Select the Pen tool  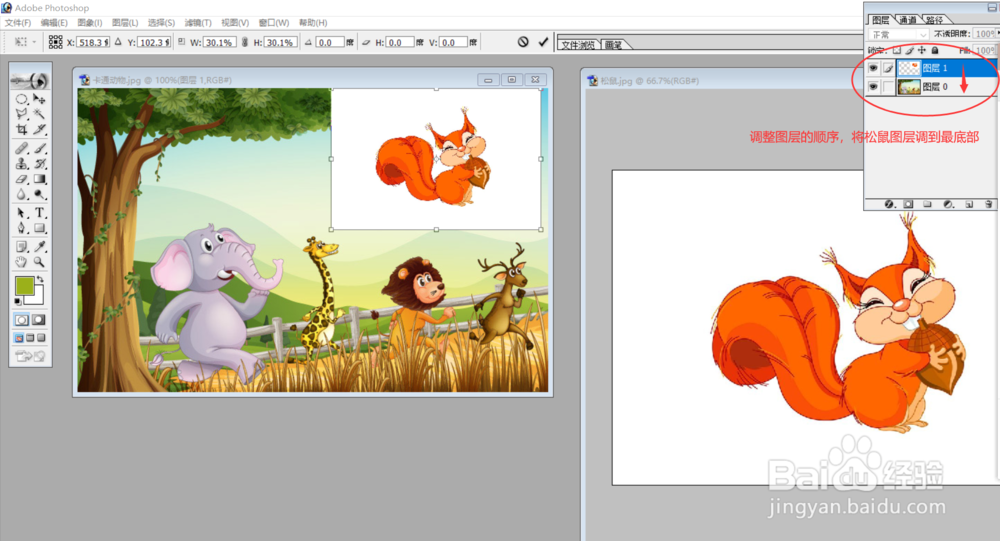[x=22, y=228]
